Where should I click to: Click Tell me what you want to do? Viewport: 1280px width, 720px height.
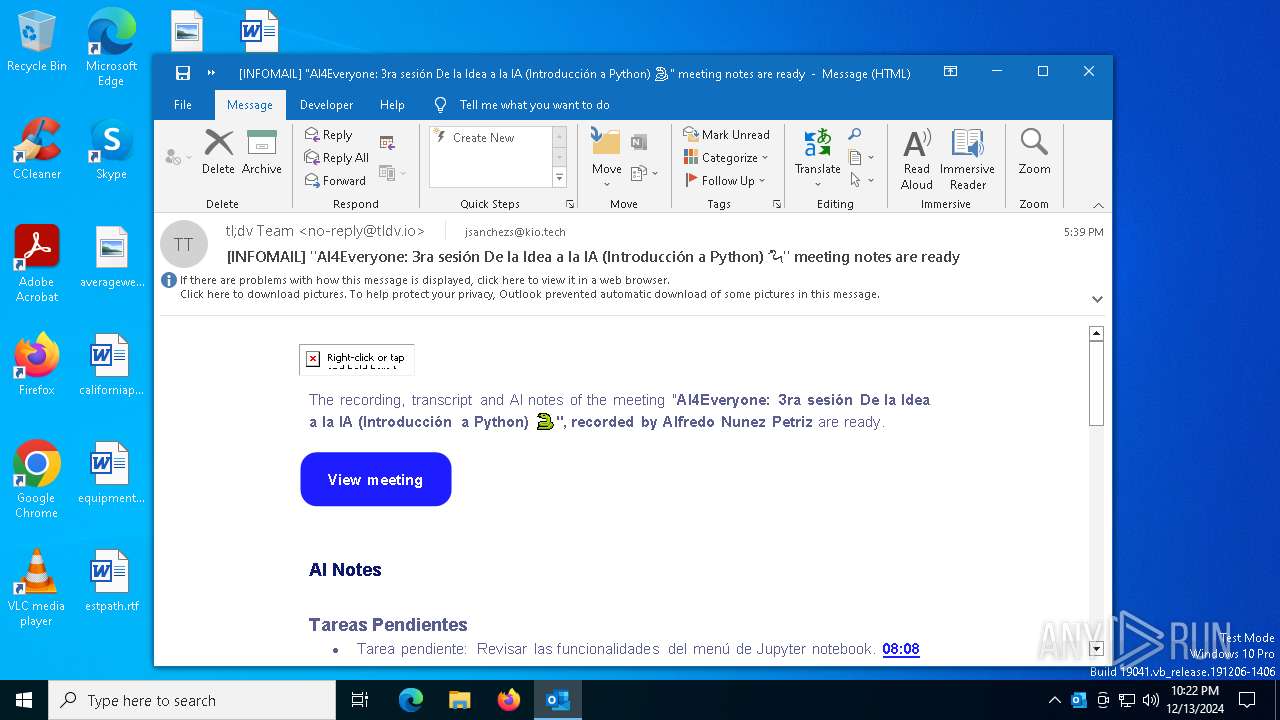534,105
